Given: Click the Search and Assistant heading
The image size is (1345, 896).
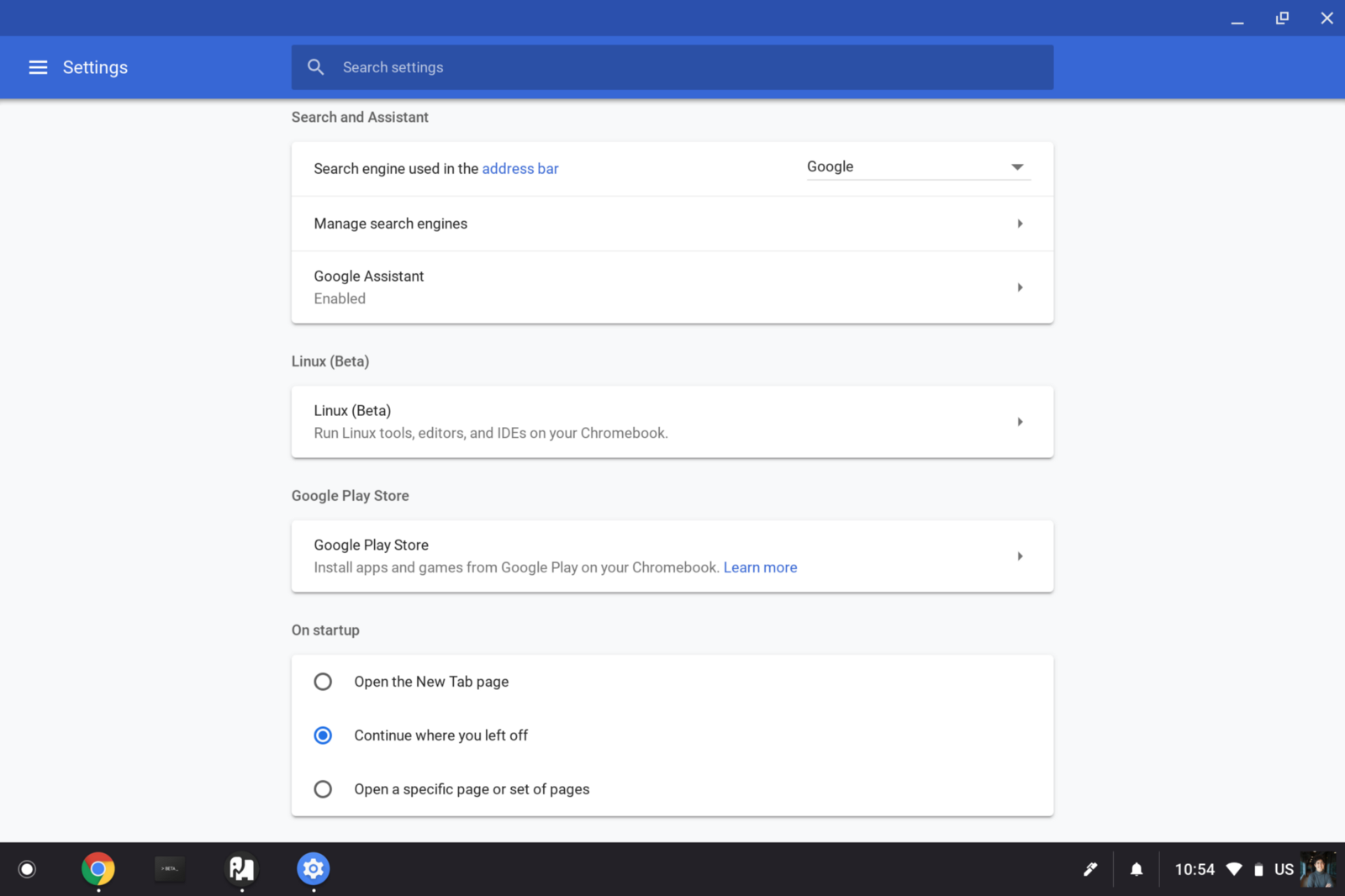Looking at the screenshot, I should (360, 118).
